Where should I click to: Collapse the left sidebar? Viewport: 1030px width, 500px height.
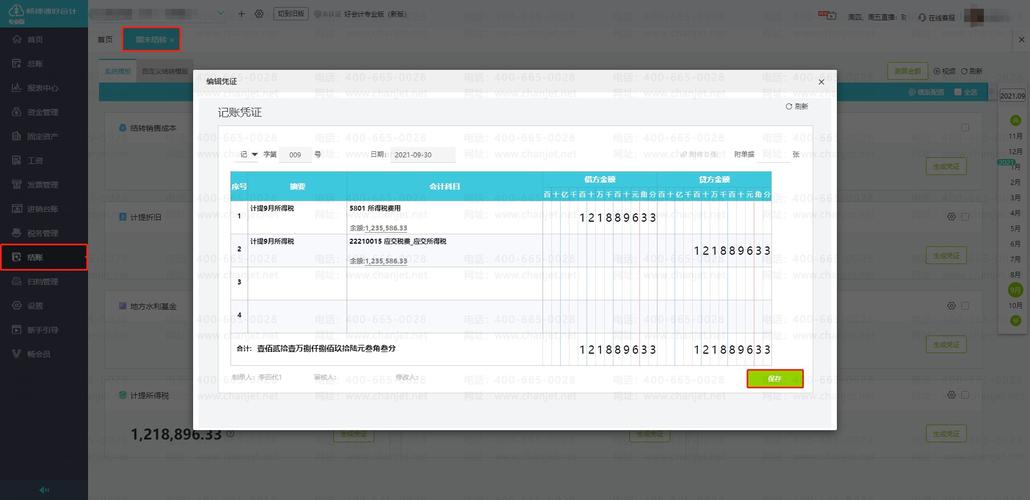pos(44,490)
